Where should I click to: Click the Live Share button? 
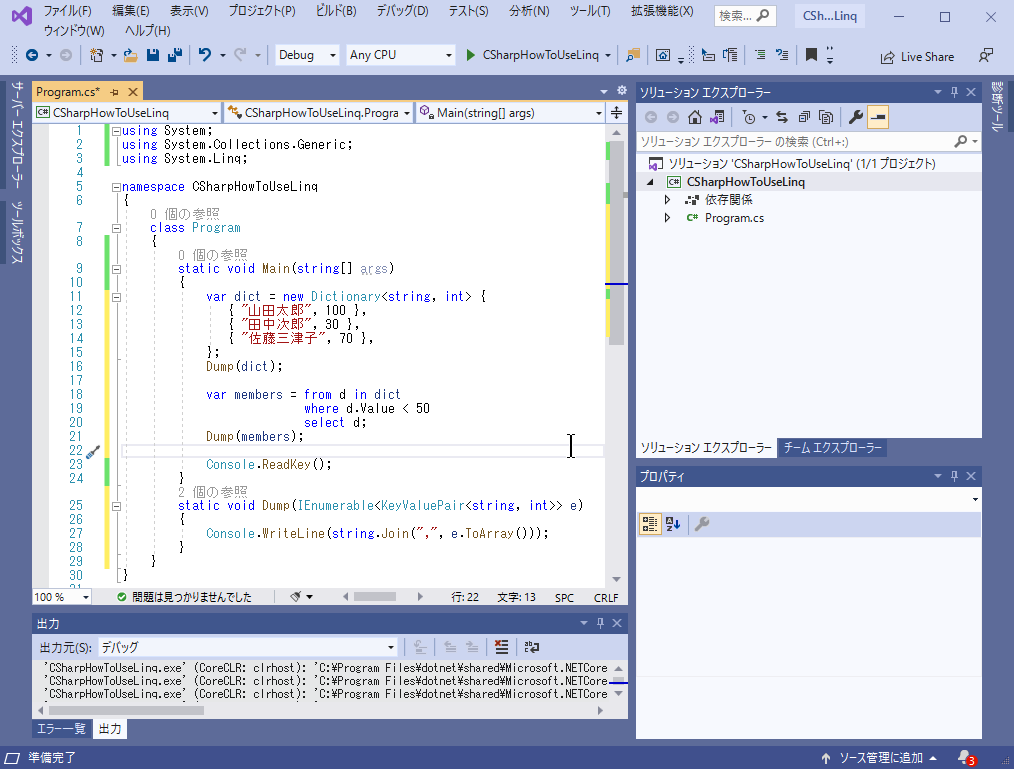pyautogui.click(x=918, y=57)
